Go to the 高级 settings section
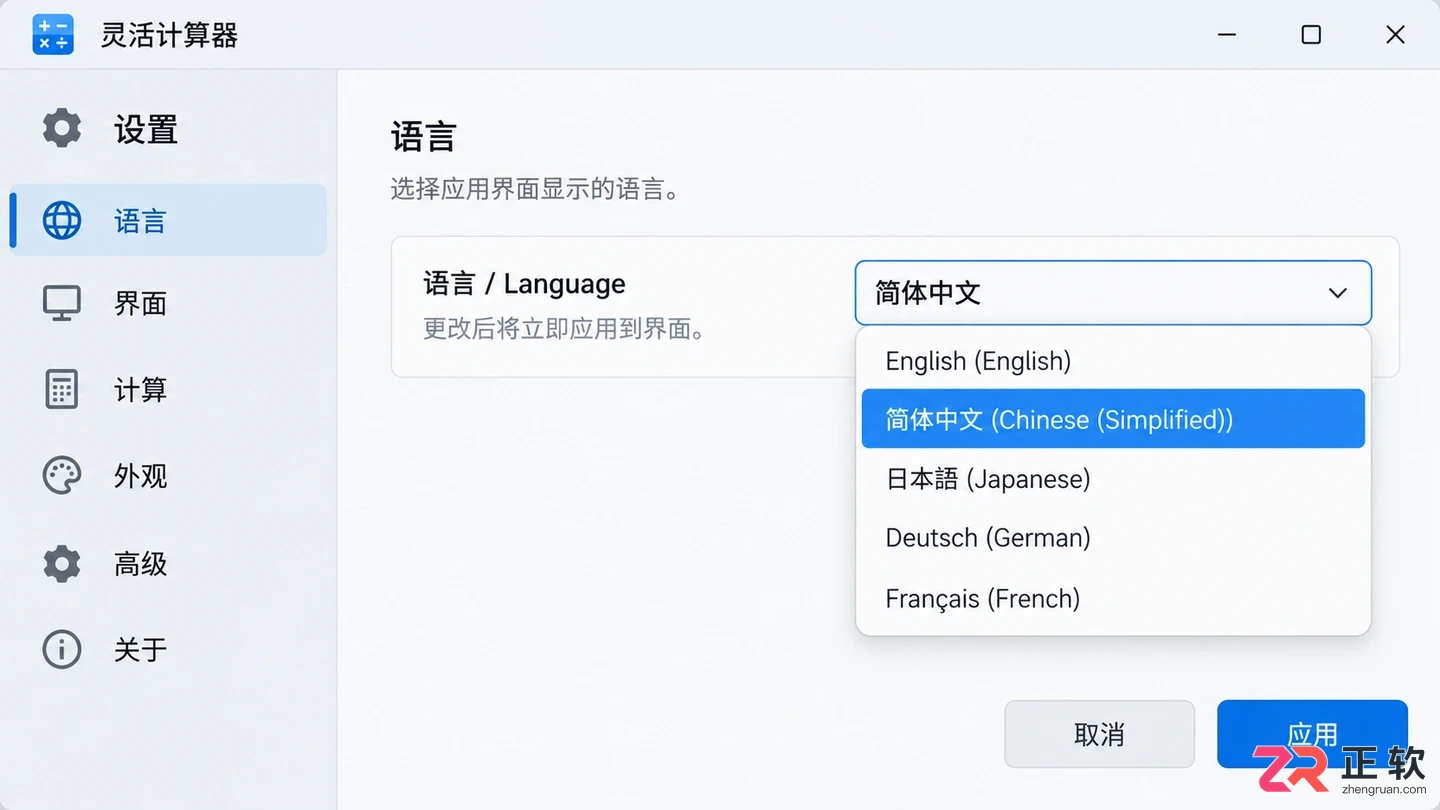Screen dimensions: 1440x810 [x=168, y=564]
